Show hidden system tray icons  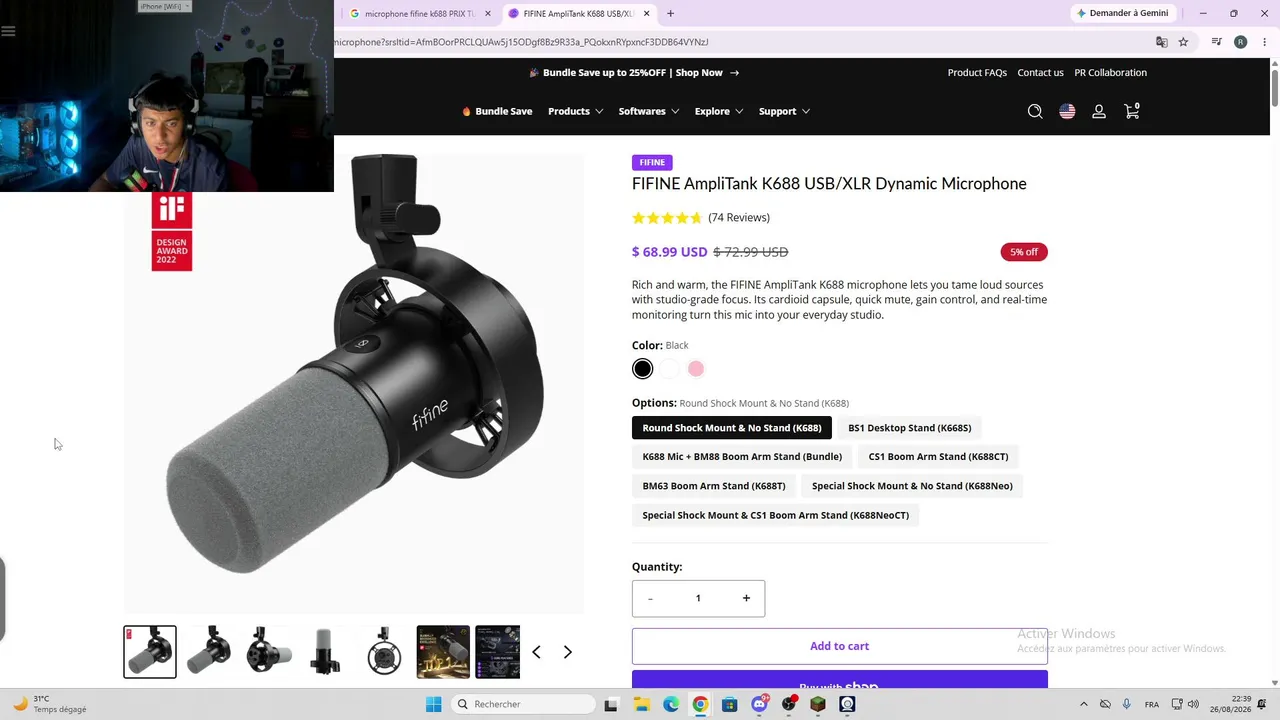(1083, 704)
